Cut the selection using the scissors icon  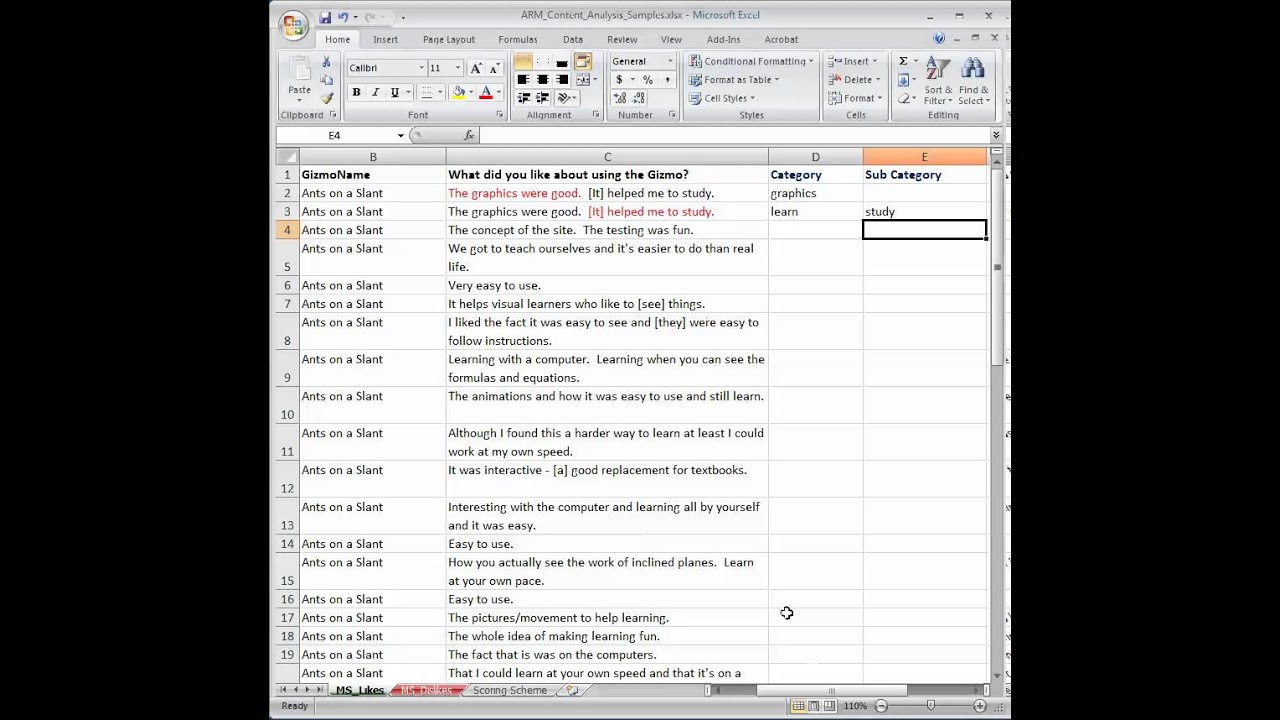(326, 62)
